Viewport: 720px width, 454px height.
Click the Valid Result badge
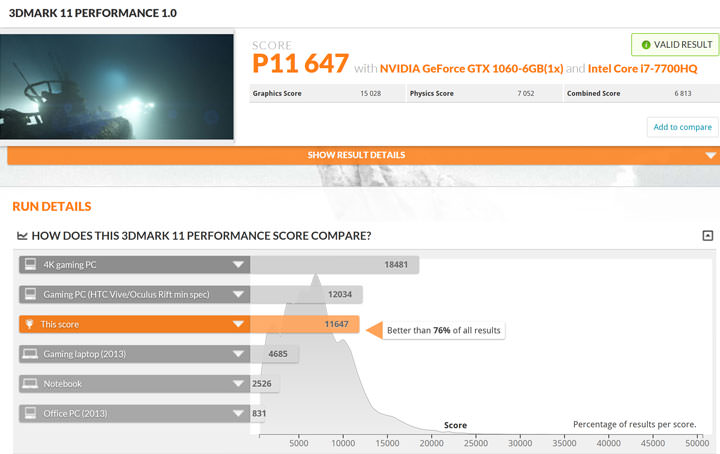674,45
